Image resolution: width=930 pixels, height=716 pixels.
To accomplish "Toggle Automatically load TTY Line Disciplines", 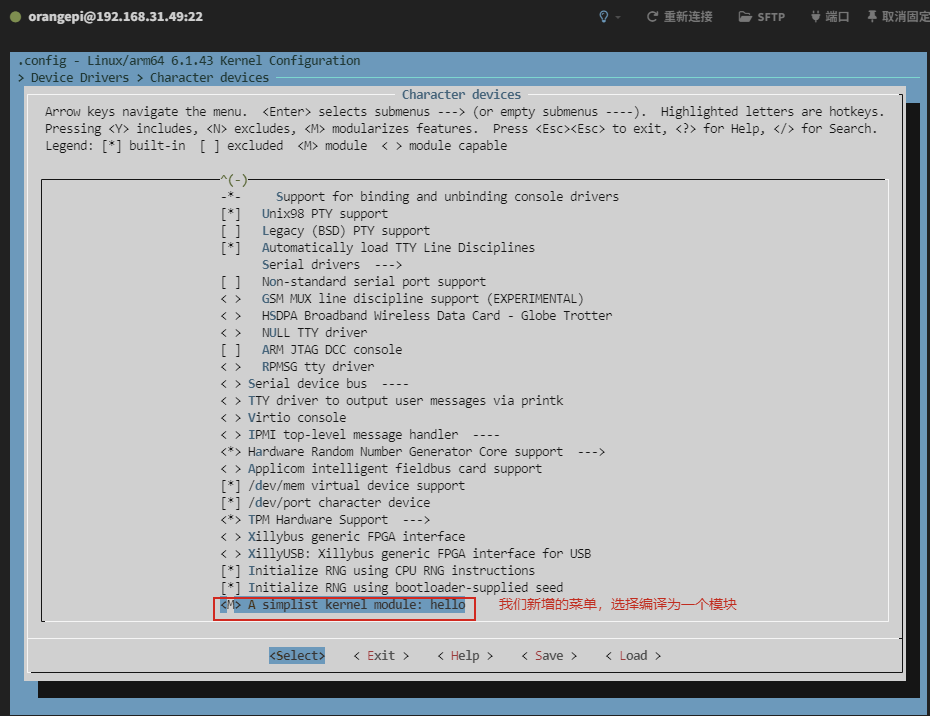I will tap(230, 248).
